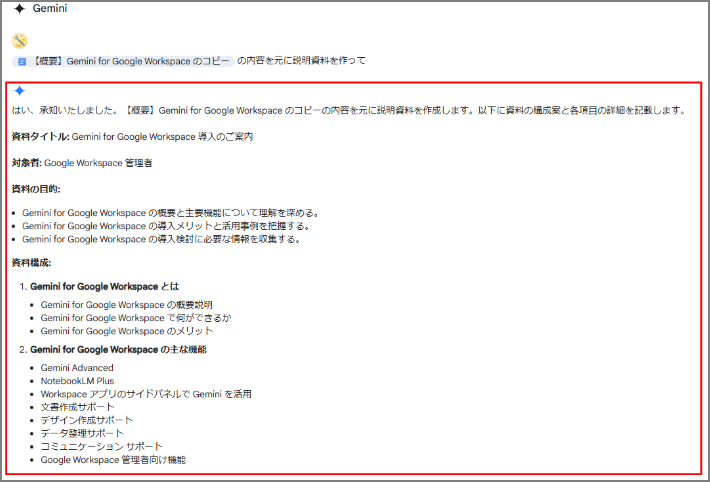This screenshot has height=482, width=710.
Task: Click the '文書作成サポート' bullet
Action: (77, 407)
